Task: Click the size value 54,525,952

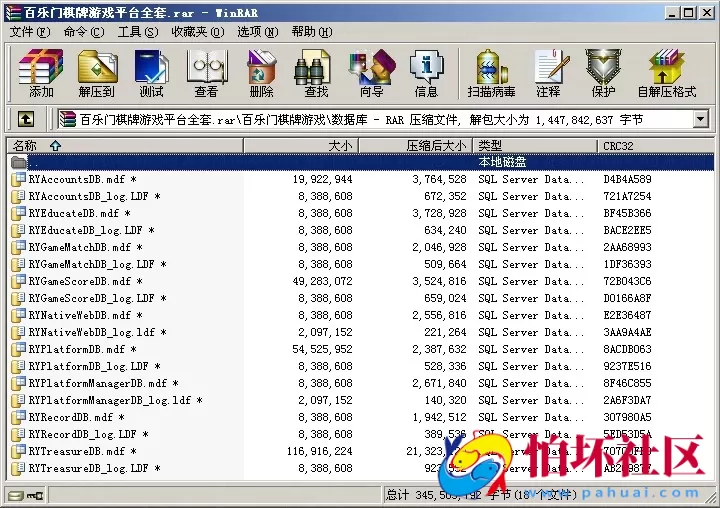Action: point(322,349)
